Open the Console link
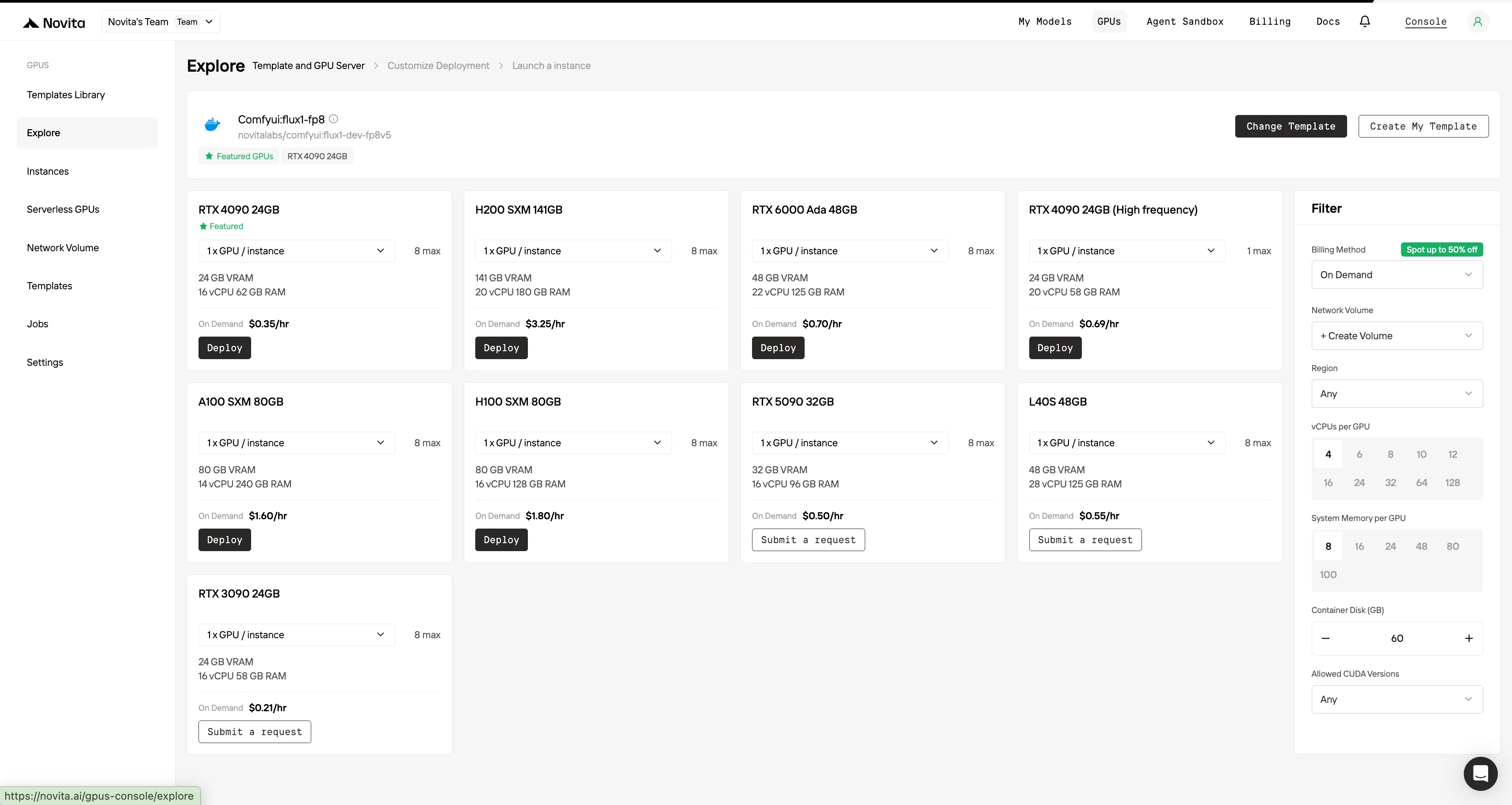The width and height of the screenshot is (1512, 805). point(1426,22)
